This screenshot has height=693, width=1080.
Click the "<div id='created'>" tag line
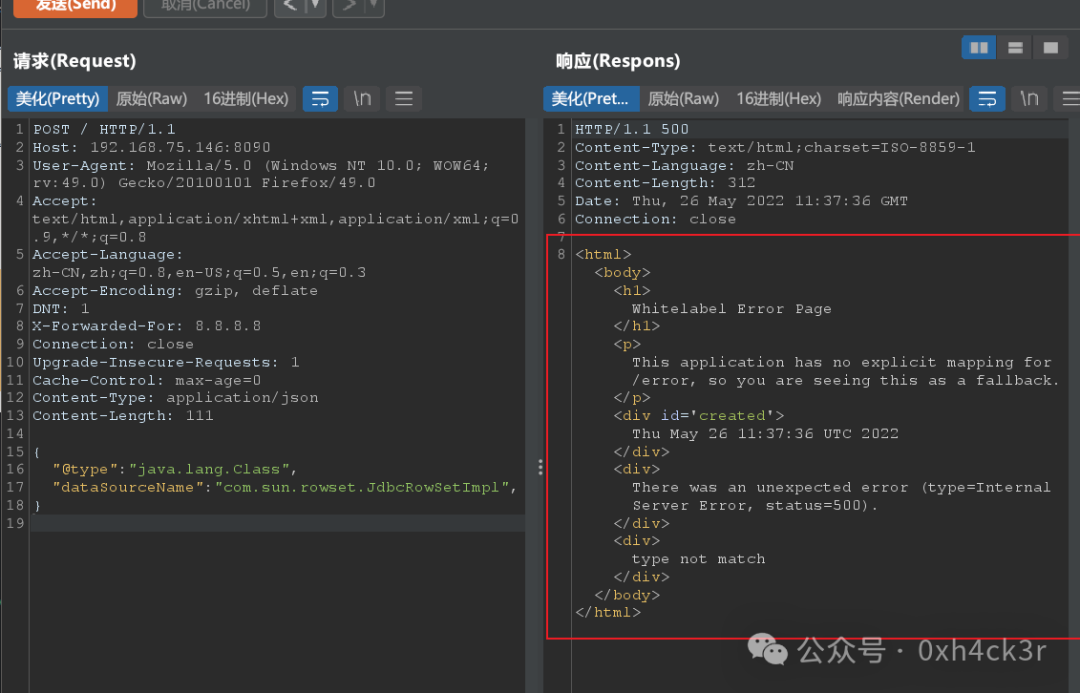coord(698,415)
